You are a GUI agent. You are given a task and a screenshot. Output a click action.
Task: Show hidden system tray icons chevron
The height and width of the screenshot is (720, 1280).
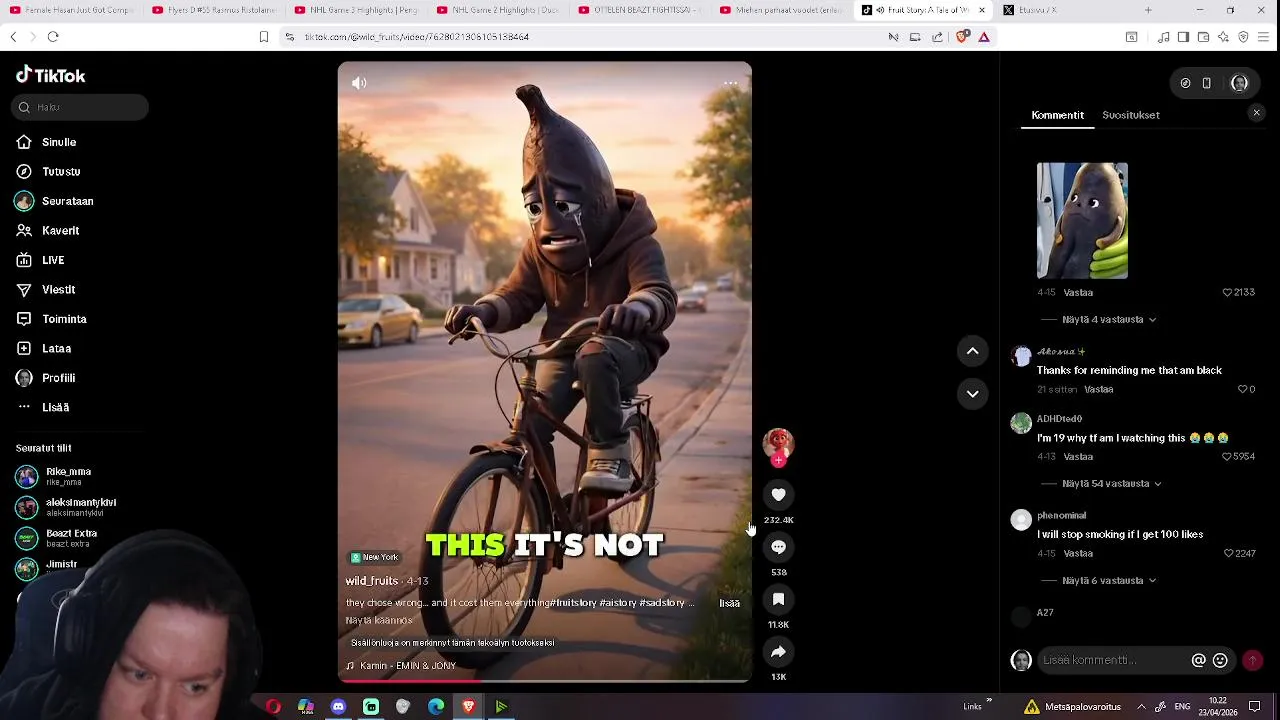(x=1141, y=707)
